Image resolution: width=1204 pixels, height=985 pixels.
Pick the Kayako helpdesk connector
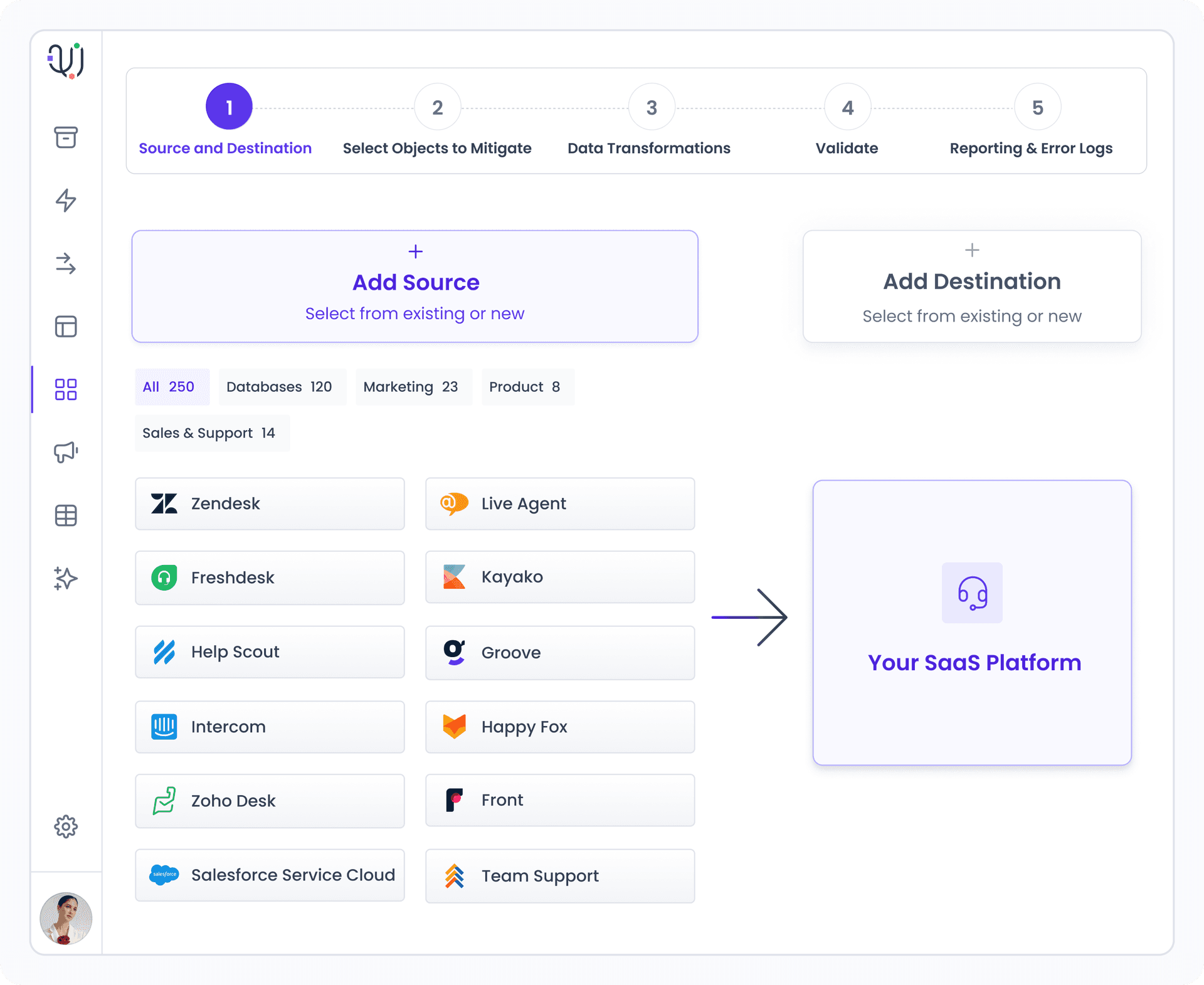559,577
